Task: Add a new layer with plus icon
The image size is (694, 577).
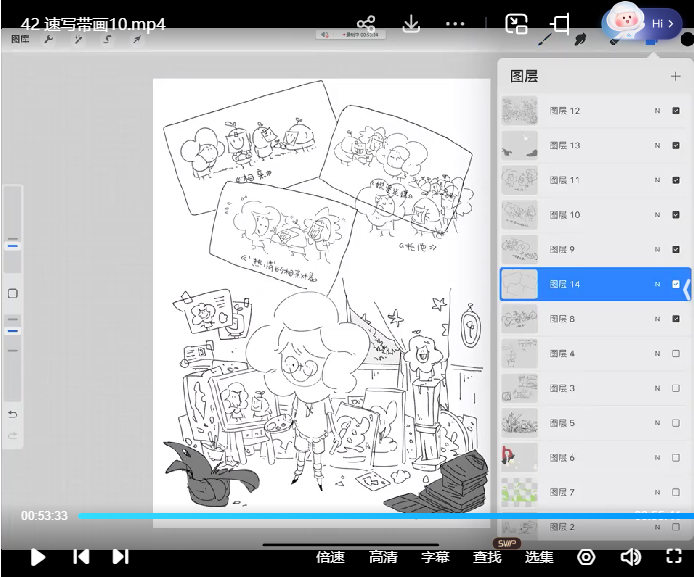Action: (675, 76)
